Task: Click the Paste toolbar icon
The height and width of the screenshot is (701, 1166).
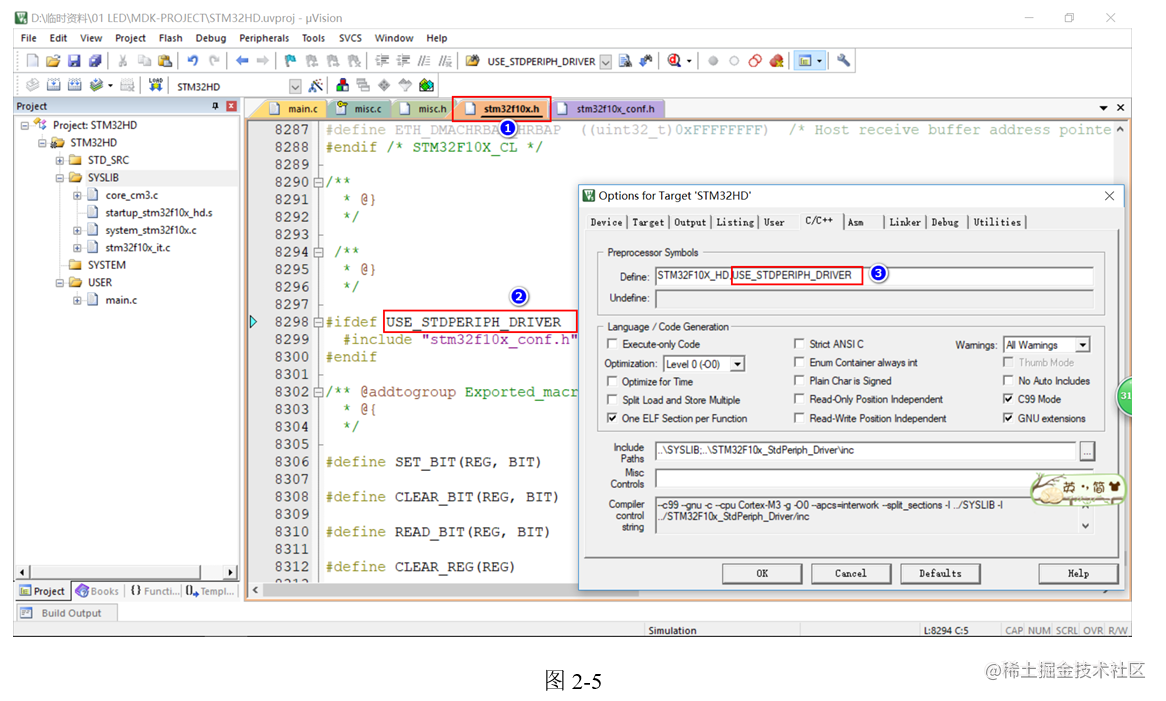Action: point(165,61)
